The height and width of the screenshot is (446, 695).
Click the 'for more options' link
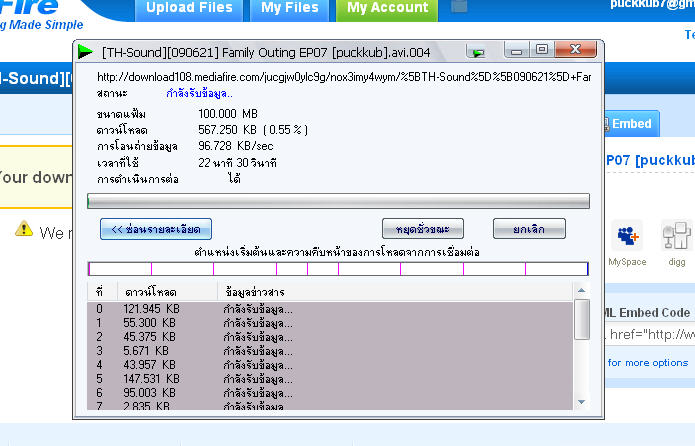pyautogui.click(x=648, y=363)
